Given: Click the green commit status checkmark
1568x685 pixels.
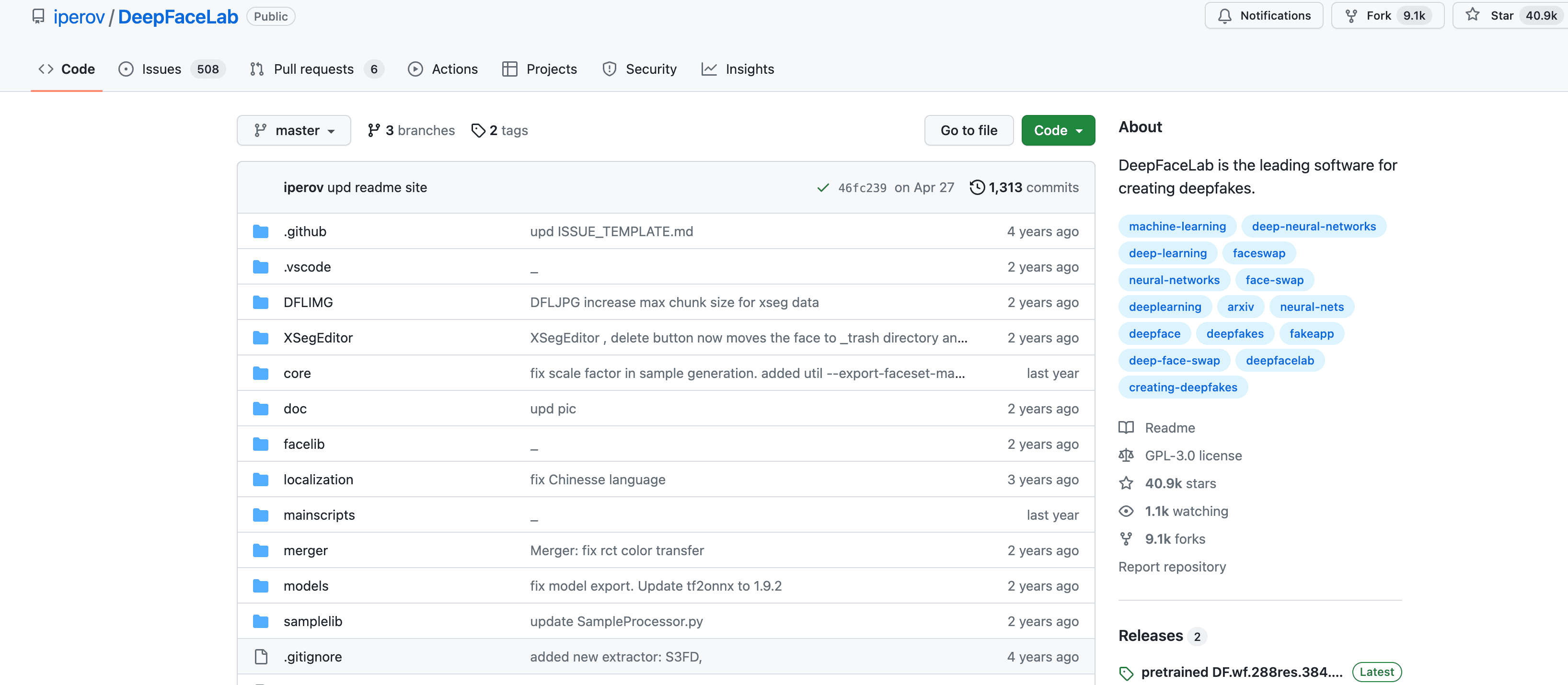Looking at the screenshot, I should (x=823, y=188).
